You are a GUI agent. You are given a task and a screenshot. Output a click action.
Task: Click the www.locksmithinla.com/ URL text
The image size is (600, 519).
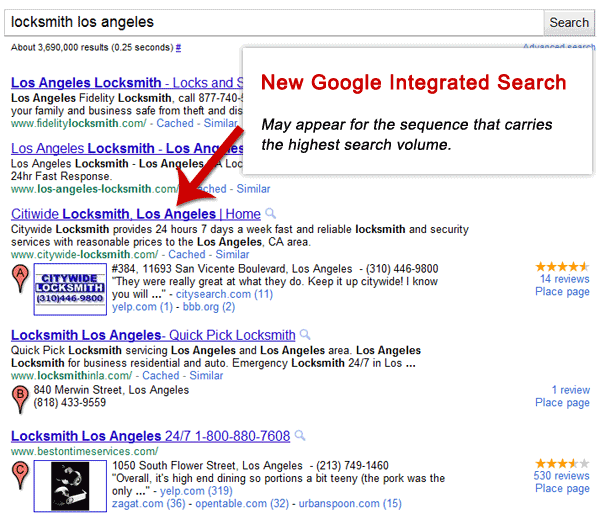72,375
